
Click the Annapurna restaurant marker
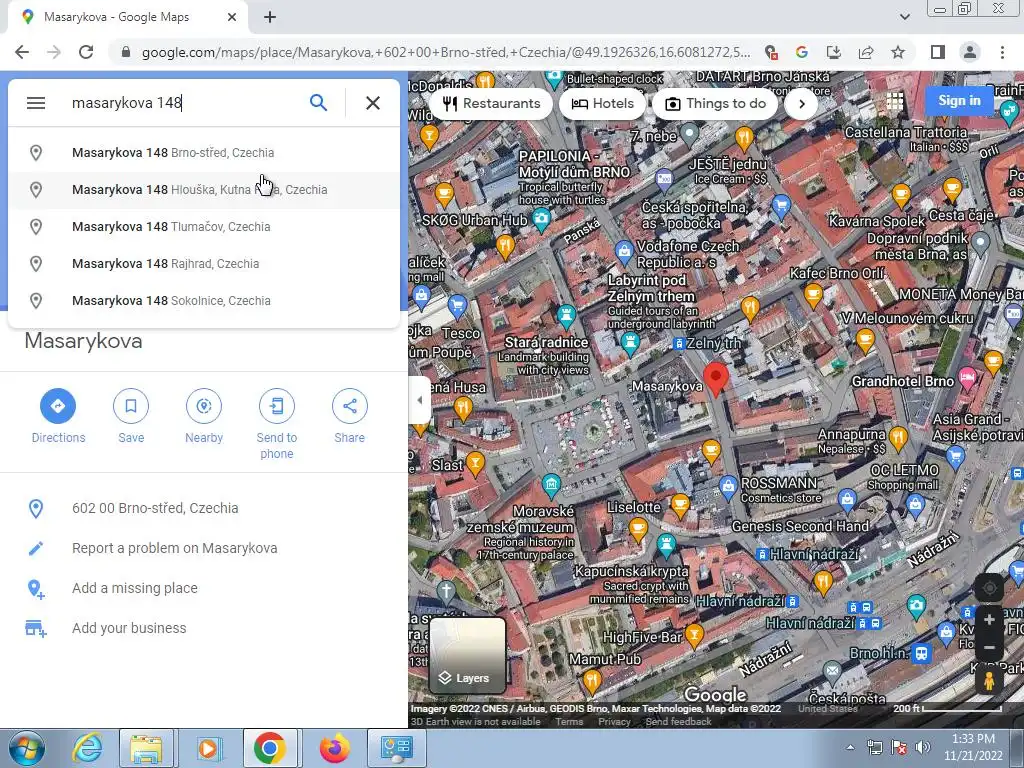(x=898, y=437)
